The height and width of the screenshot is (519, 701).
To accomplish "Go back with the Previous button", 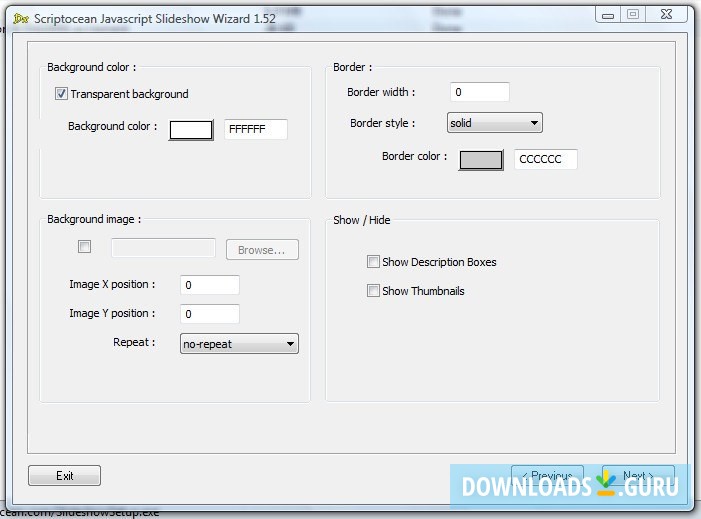I will pos(547,476).
